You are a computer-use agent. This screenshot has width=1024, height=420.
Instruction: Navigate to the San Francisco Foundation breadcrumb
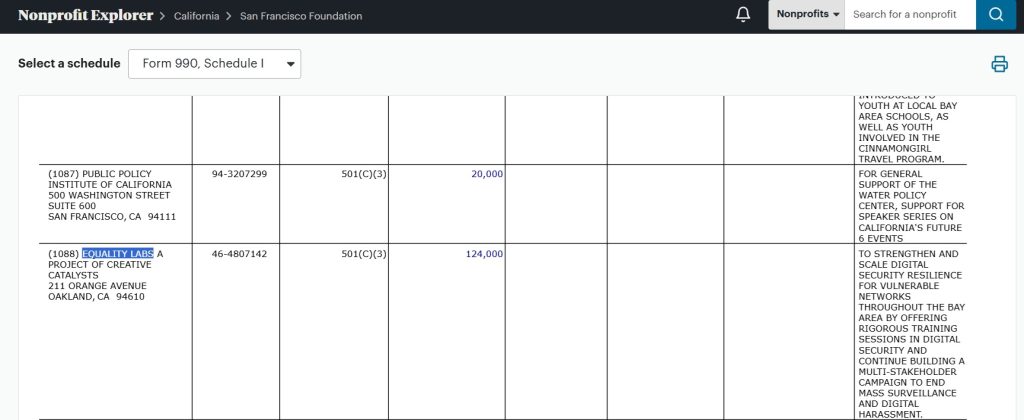[x=301, y=16]
